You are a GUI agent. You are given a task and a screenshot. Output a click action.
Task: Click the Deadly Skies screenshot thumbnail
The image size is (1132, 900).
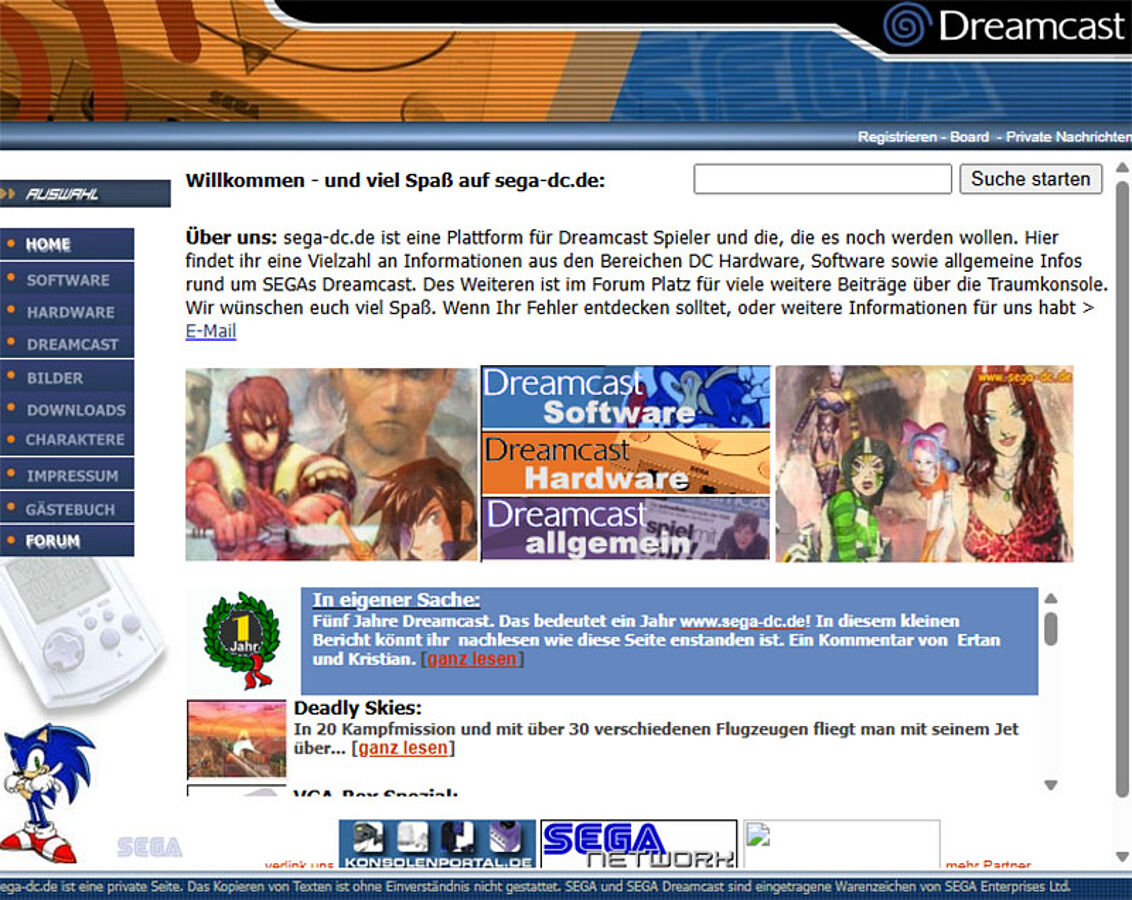click(x=237, y=738)
